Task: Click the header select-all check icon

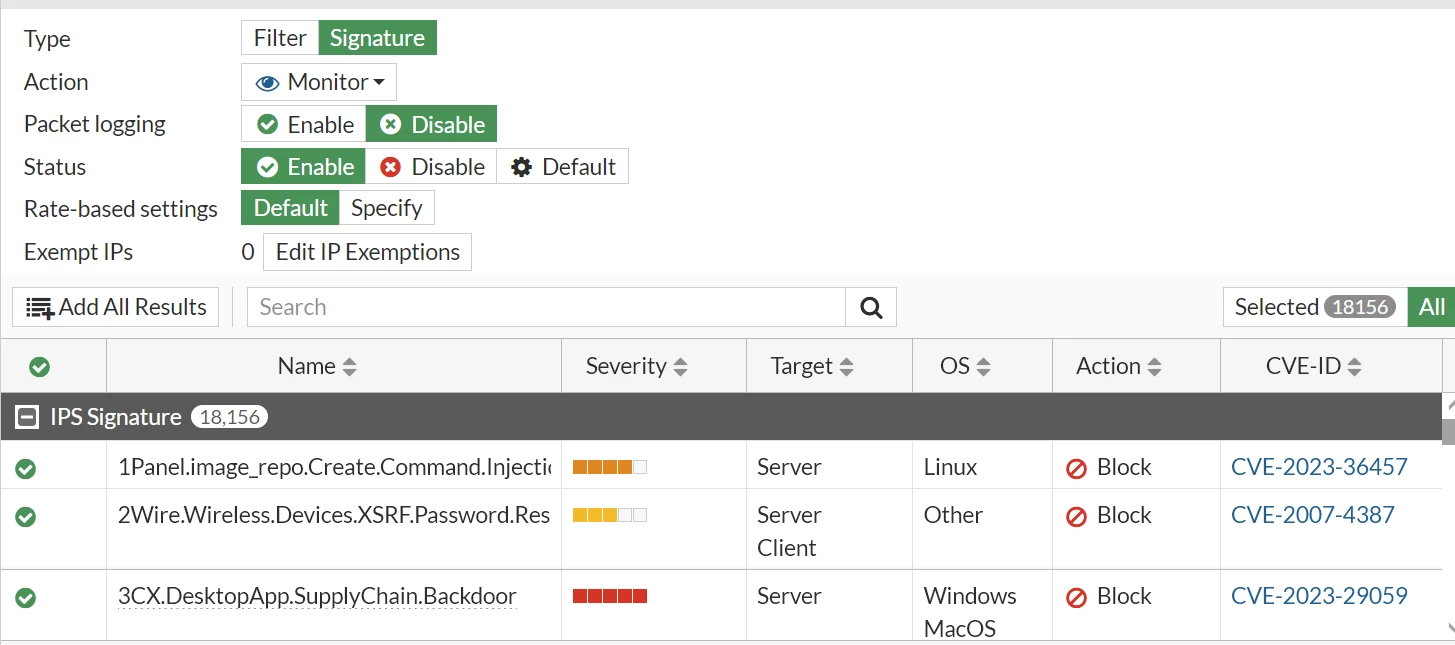Action: coord(39,367)
